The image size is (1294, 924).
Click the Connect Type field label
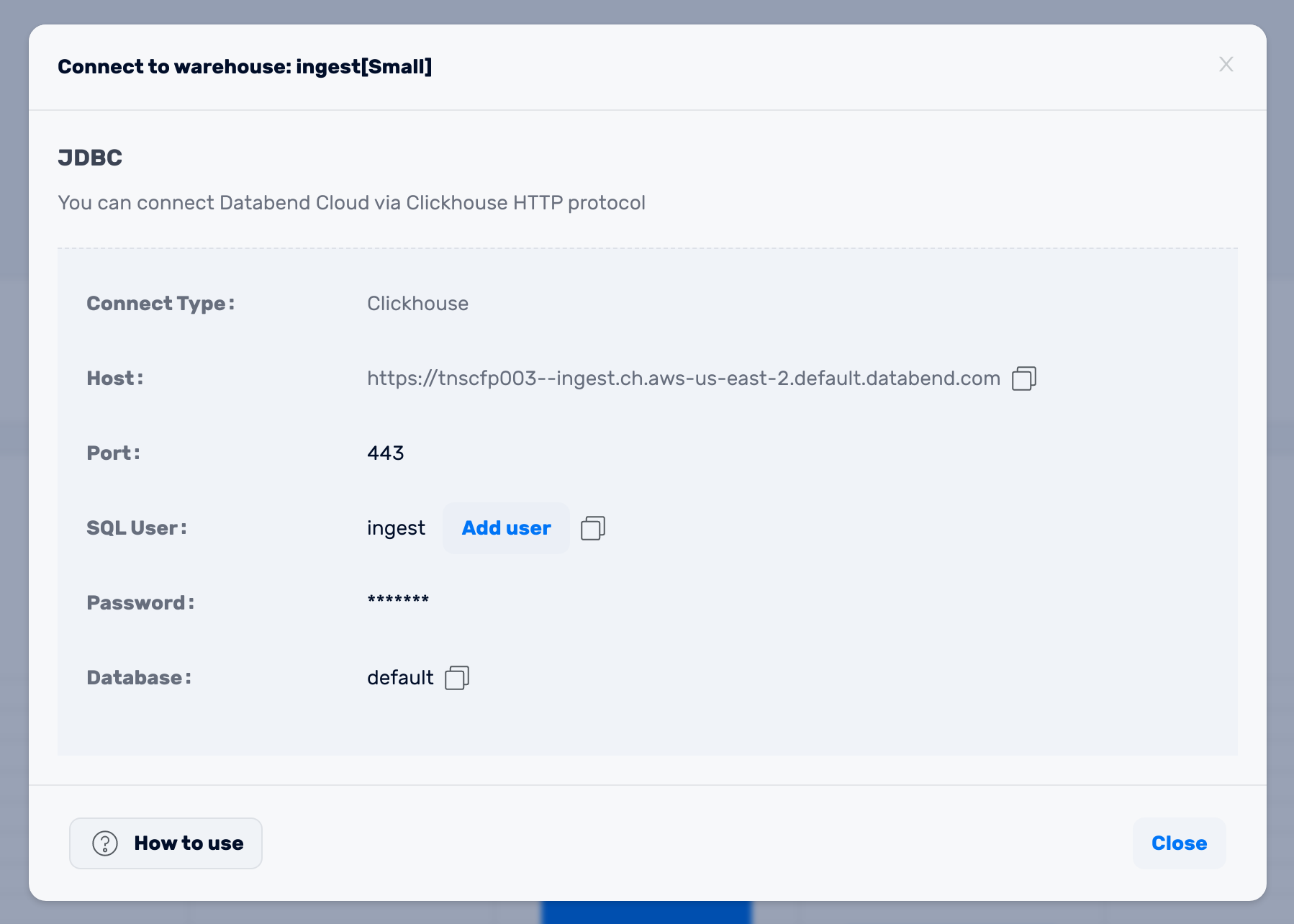pos(160,304)
